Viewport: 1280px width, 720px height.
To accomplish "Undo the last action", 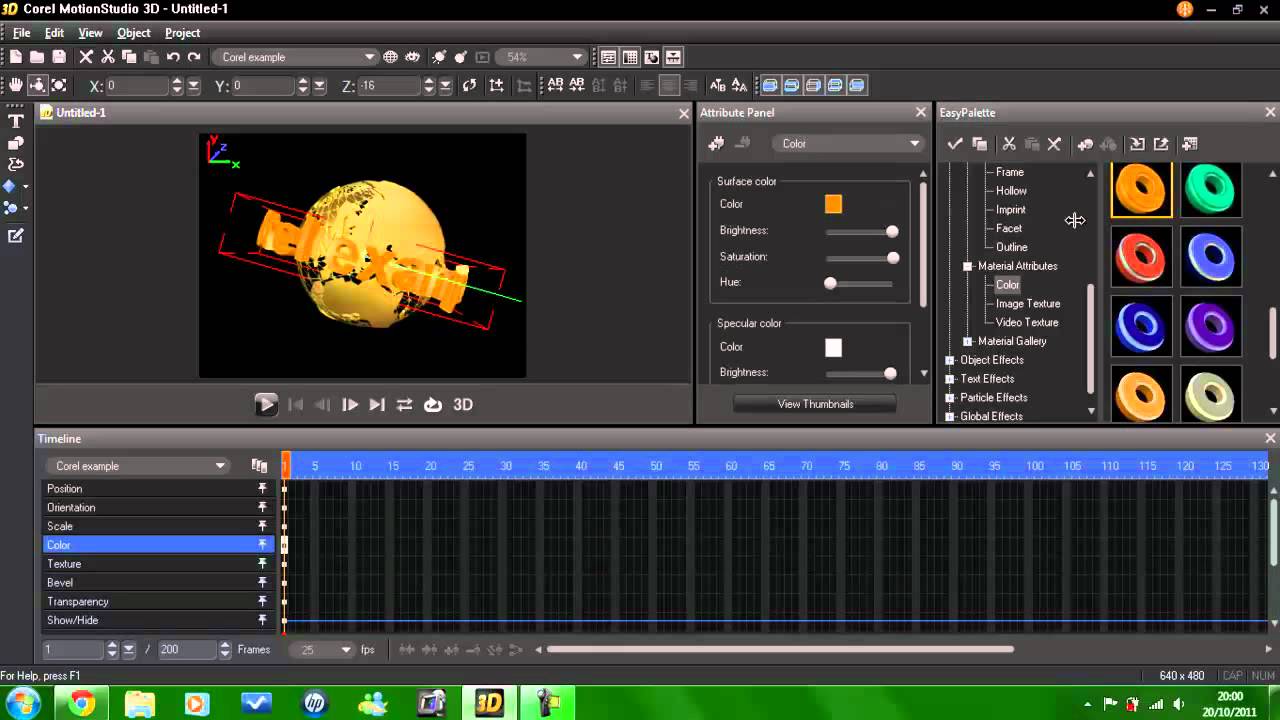I will [x=173, y=57].
